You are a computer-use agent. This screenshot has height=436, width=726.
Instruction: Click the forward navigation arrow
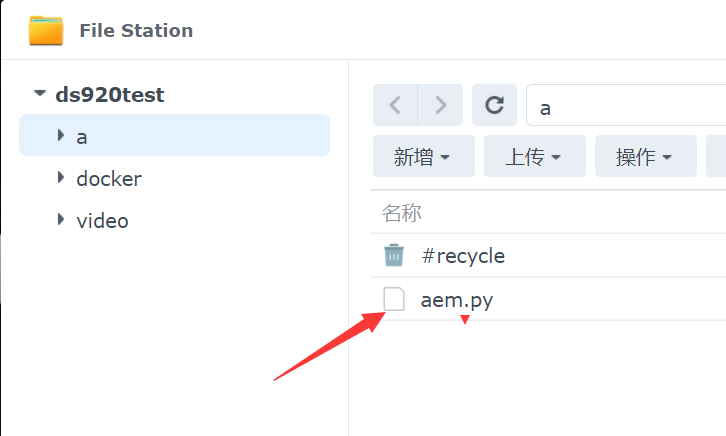[438, 105]
